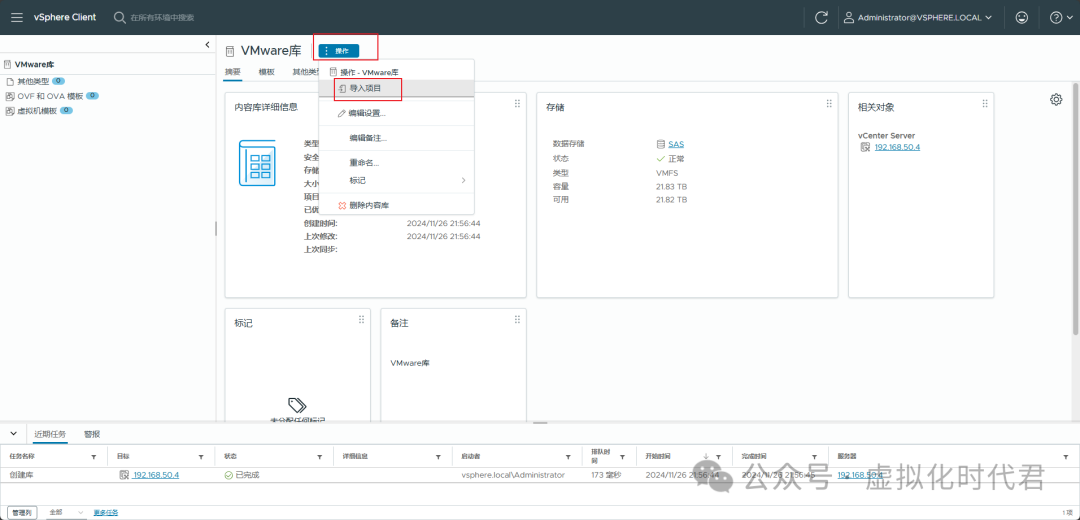Select 其他类型 in the left tree
1080x520 pixels.
33,81
